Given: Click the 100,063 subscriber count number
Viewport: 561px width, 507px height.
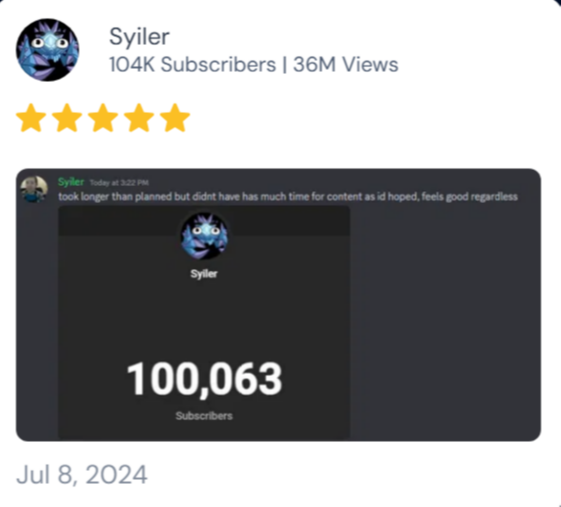Looking at the screenshot, I should pos(204,379).
